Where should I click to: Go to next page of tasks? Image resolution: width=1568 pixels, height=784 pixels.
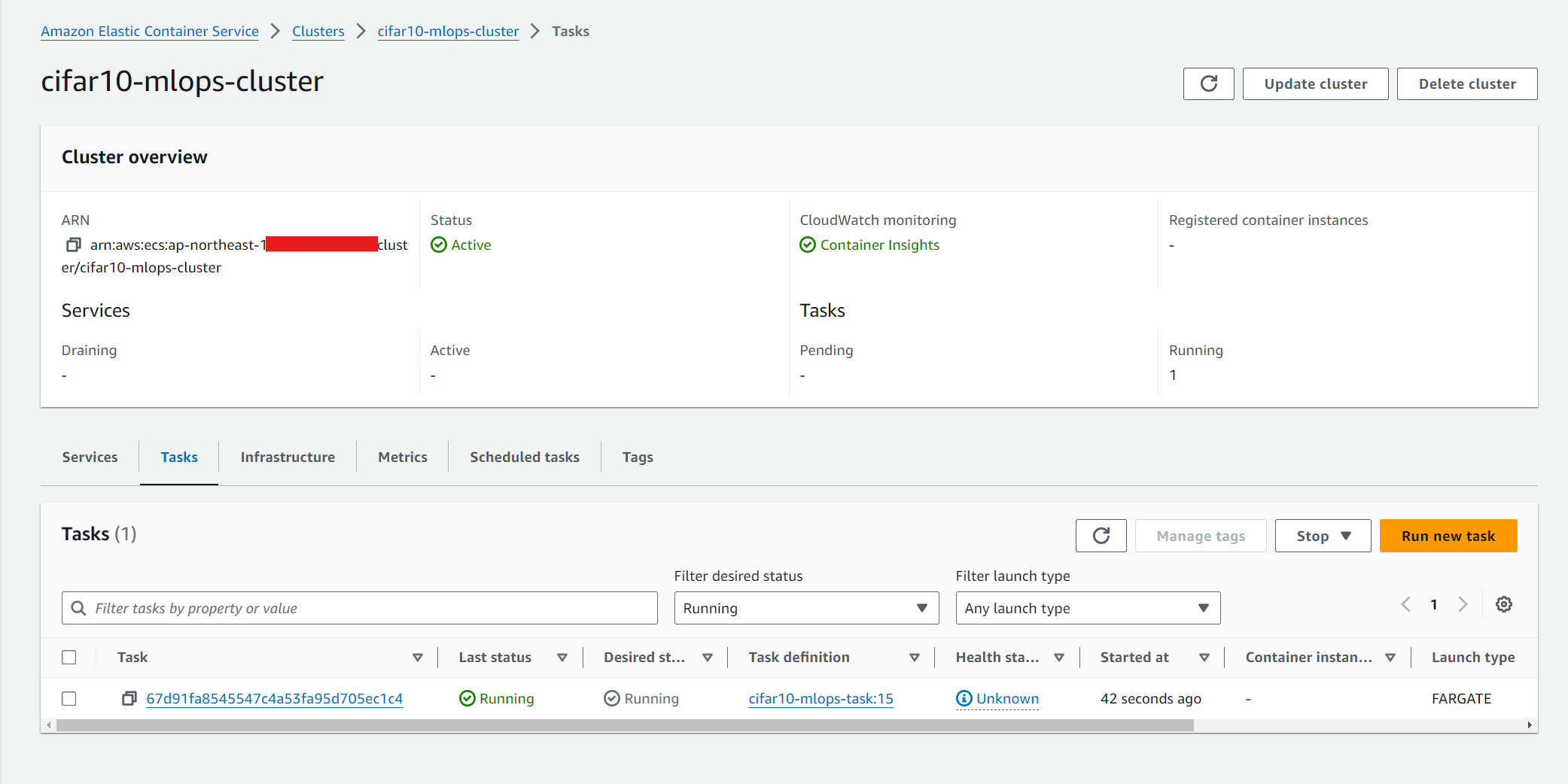pyautogui.click(x=1463, y=604)
